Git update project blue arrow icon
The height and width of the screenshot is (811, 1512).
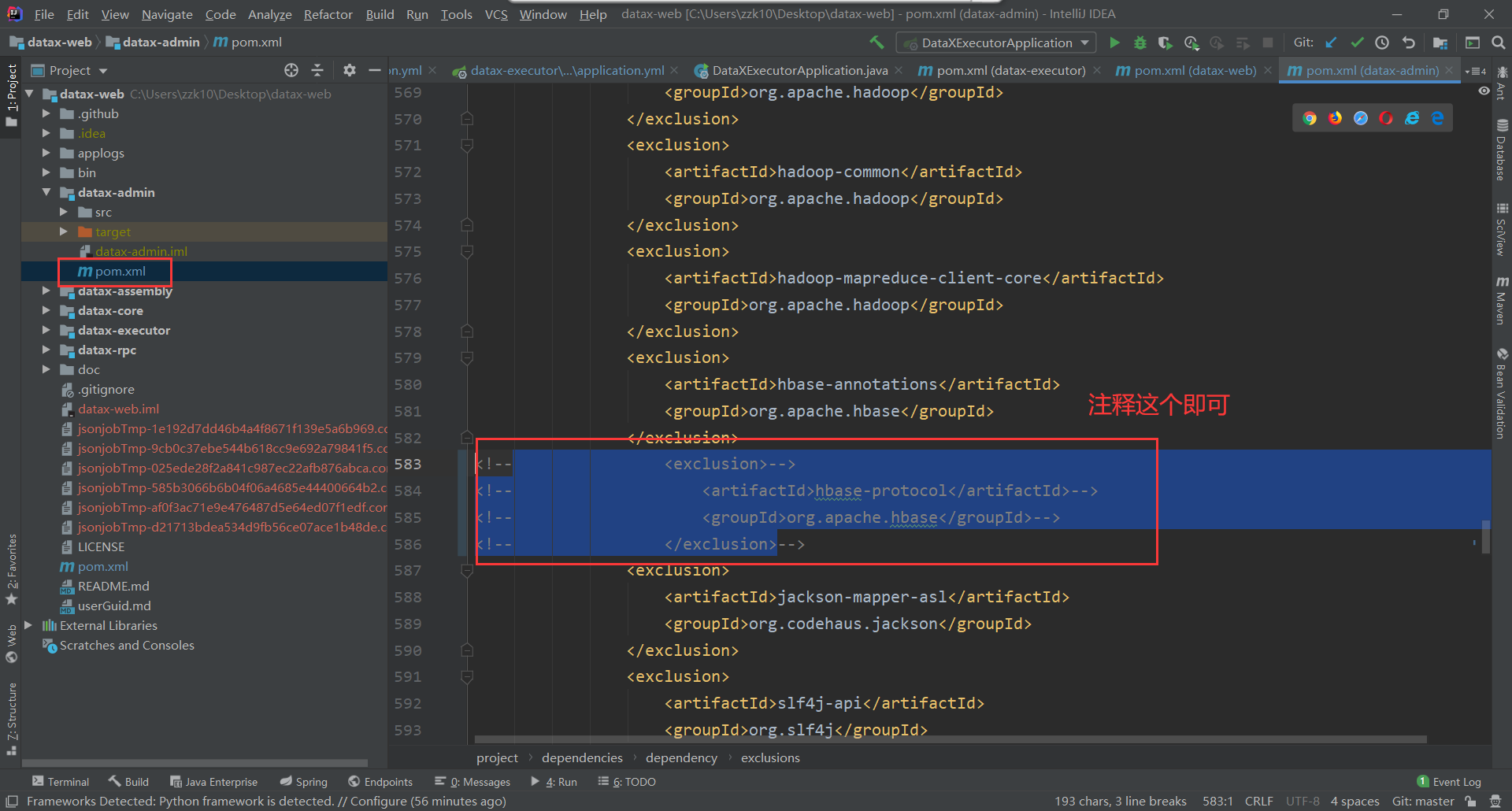coord(1331,43)
